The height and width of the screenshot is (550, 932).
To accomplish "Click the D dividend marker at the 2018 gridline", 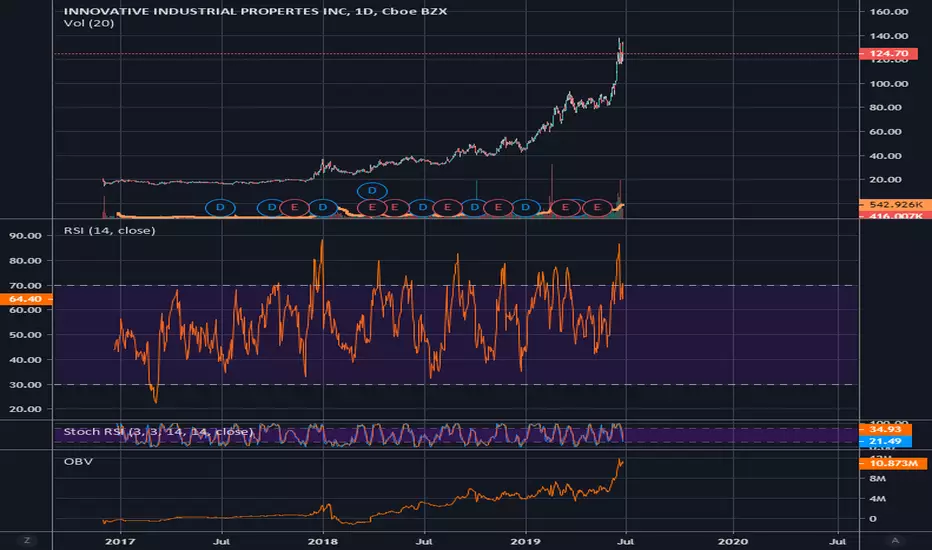I will click(323, 208).
